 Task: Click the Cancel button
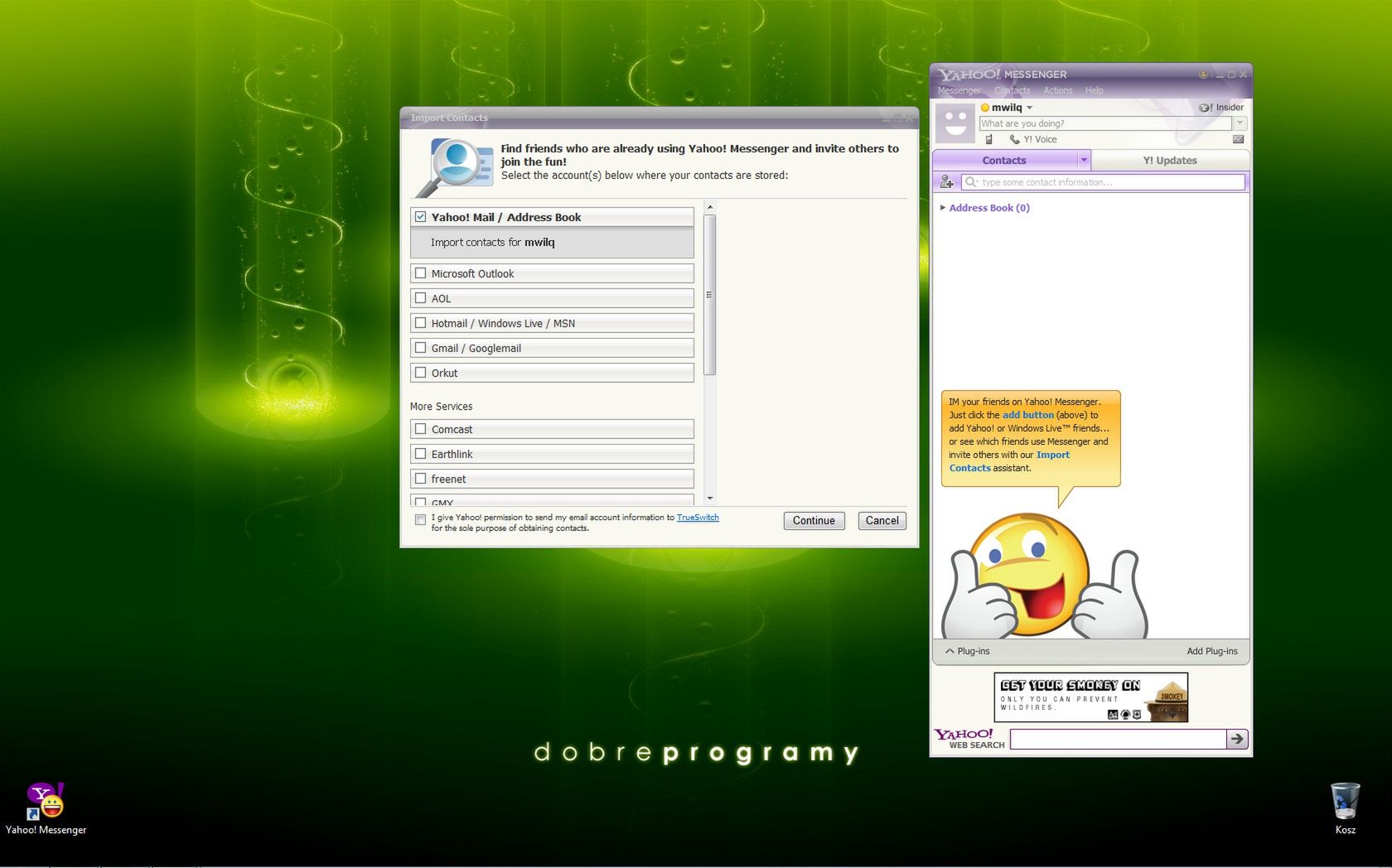[x=882, y=521]
